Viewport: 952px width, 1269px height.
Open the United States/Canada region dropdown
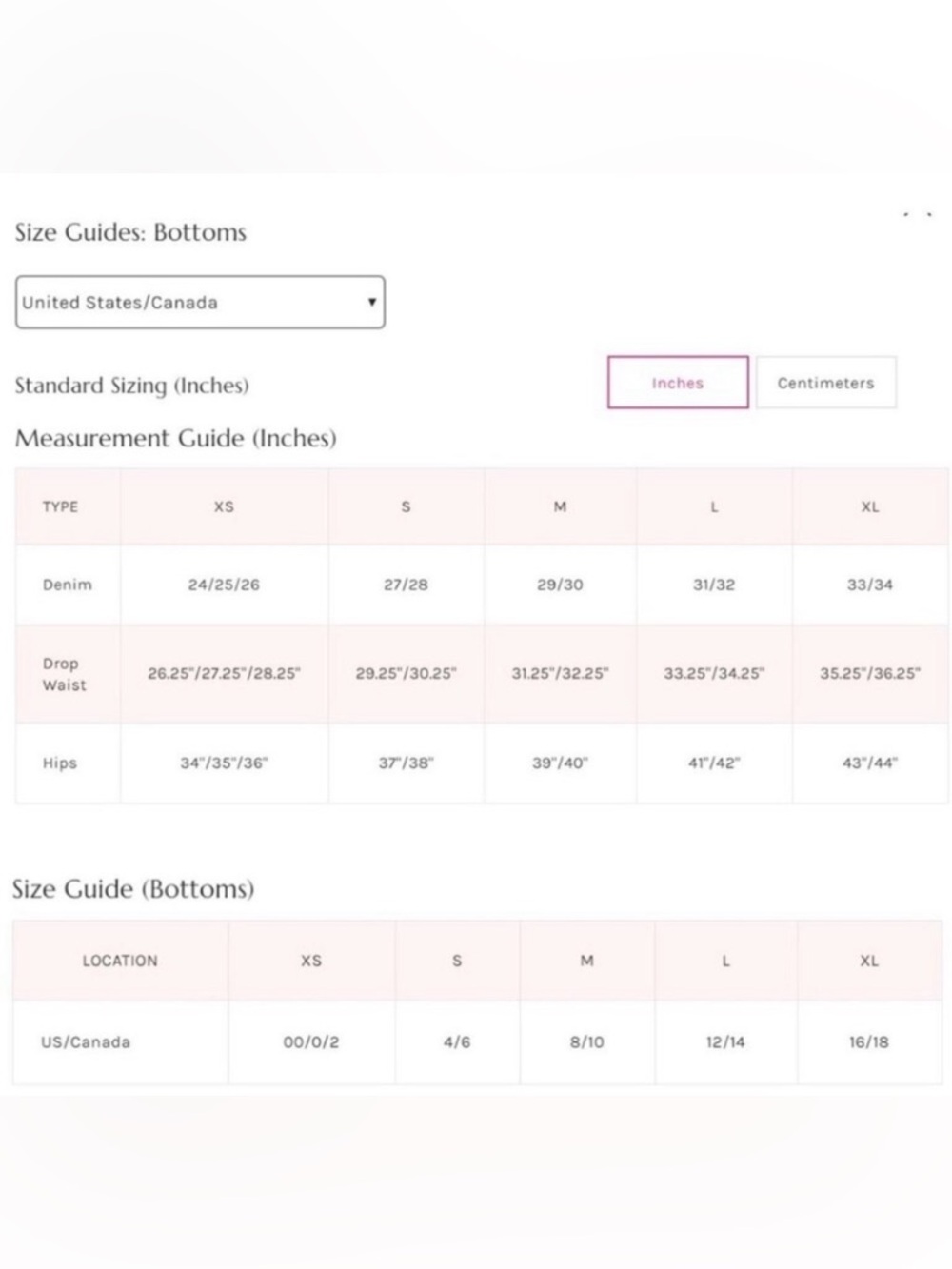(200, 303)
